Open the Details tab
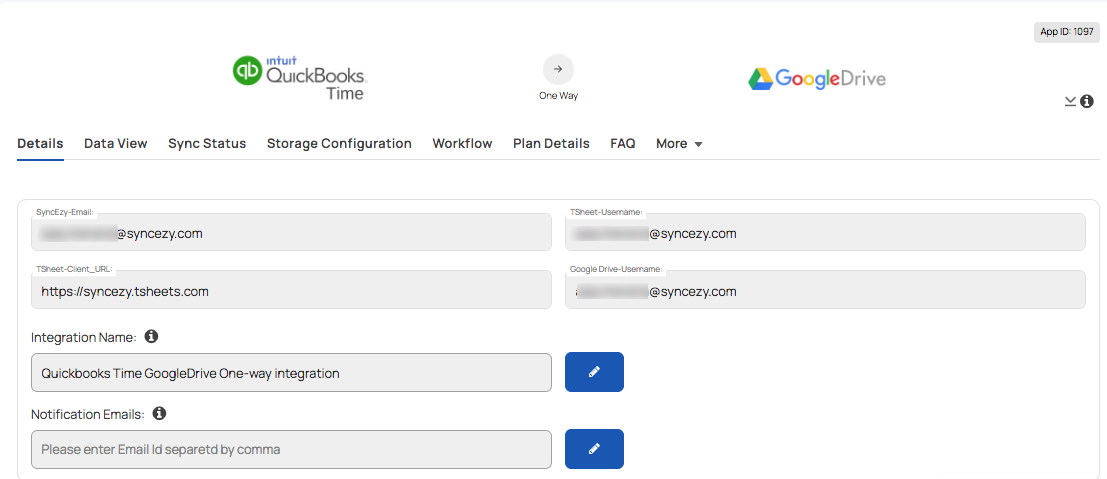The width and height of the screenshot is (1107, 479). point(40,143)
